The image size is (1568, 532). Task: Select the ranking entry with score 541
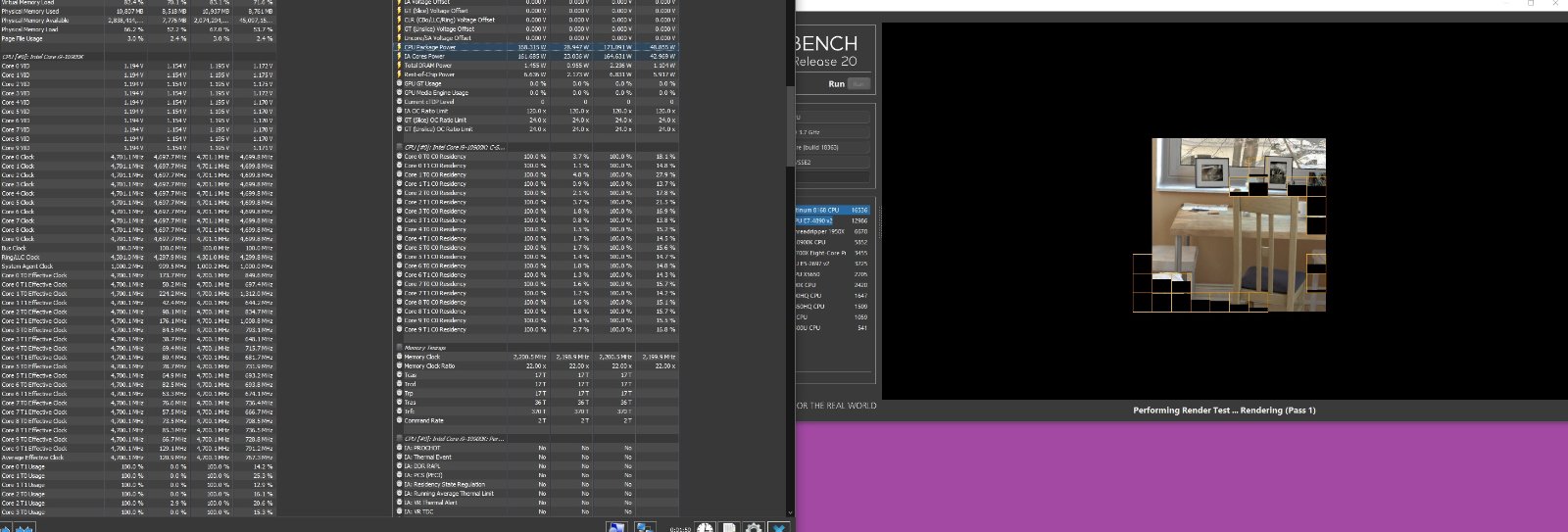pyautogui.click(x=832, y=327)
